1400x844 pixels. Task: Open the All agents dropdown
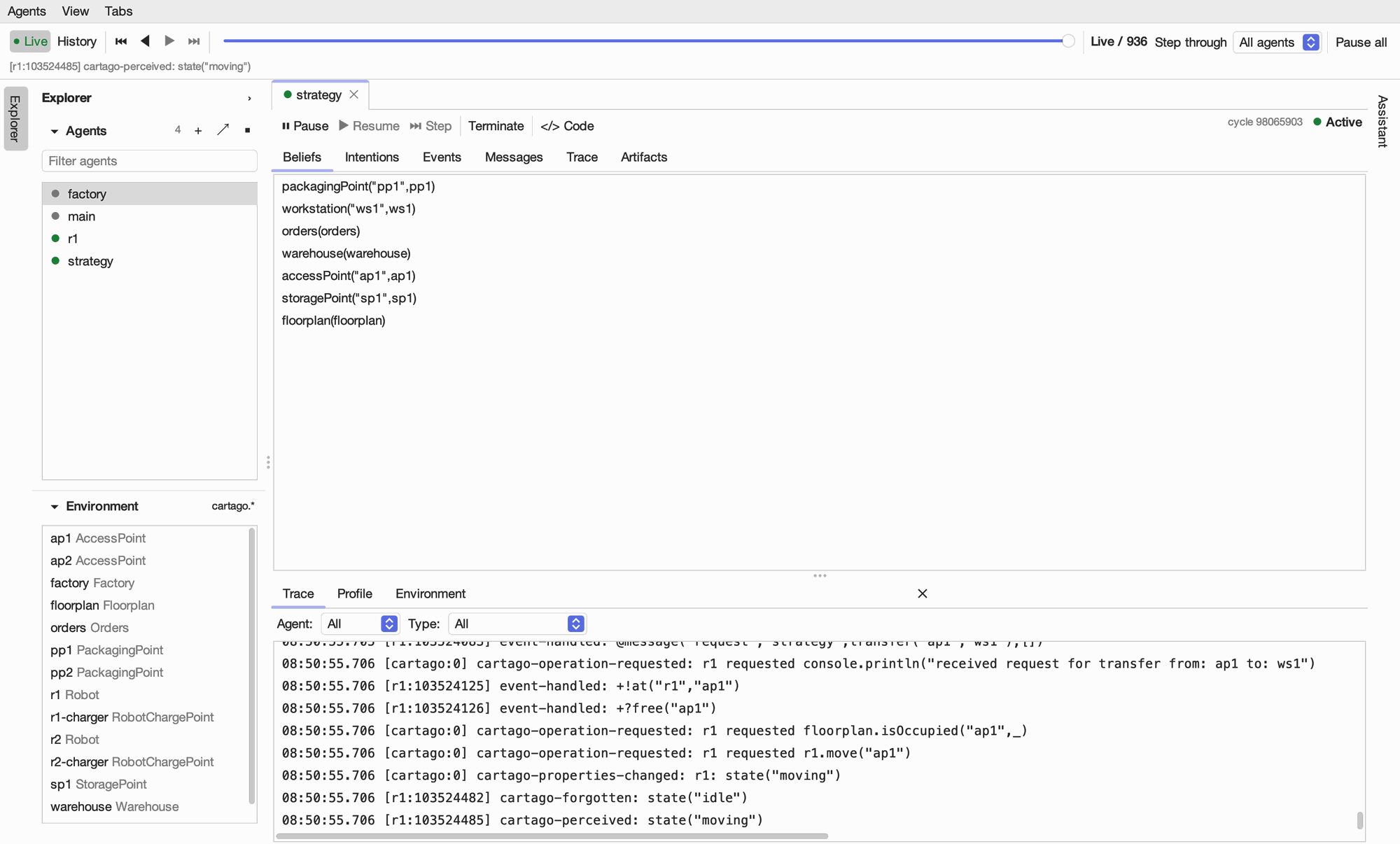click(1277, 42)
